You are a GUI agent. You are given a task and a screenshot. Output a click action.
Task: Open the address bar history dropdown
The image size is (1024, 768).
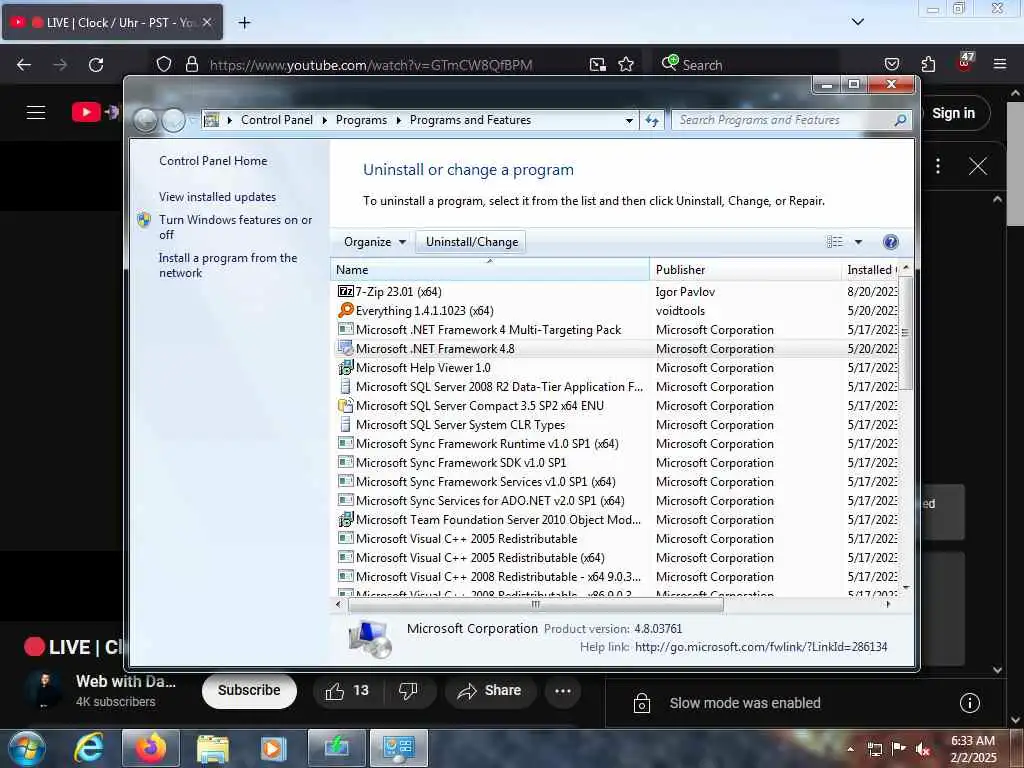tap(629, 120)
